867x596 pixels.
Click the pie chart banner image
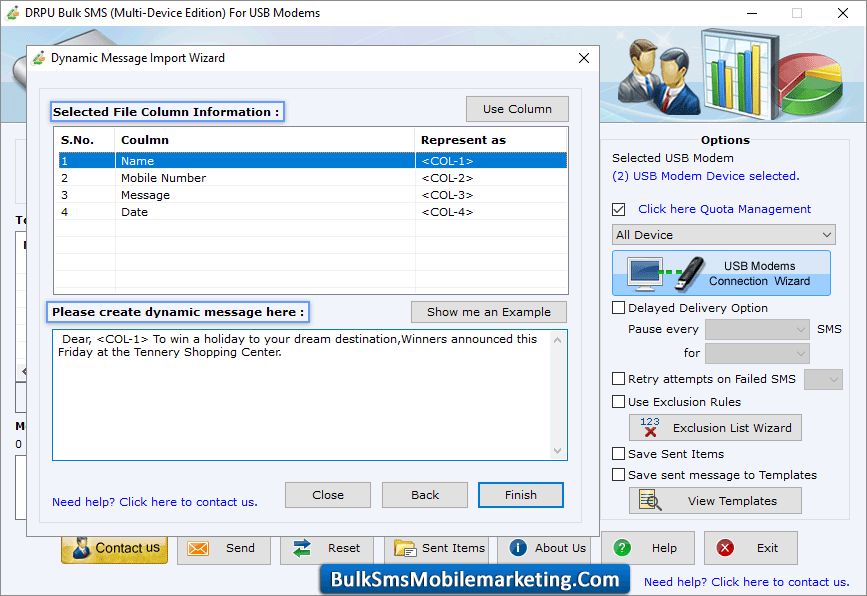tap(811, 83)
